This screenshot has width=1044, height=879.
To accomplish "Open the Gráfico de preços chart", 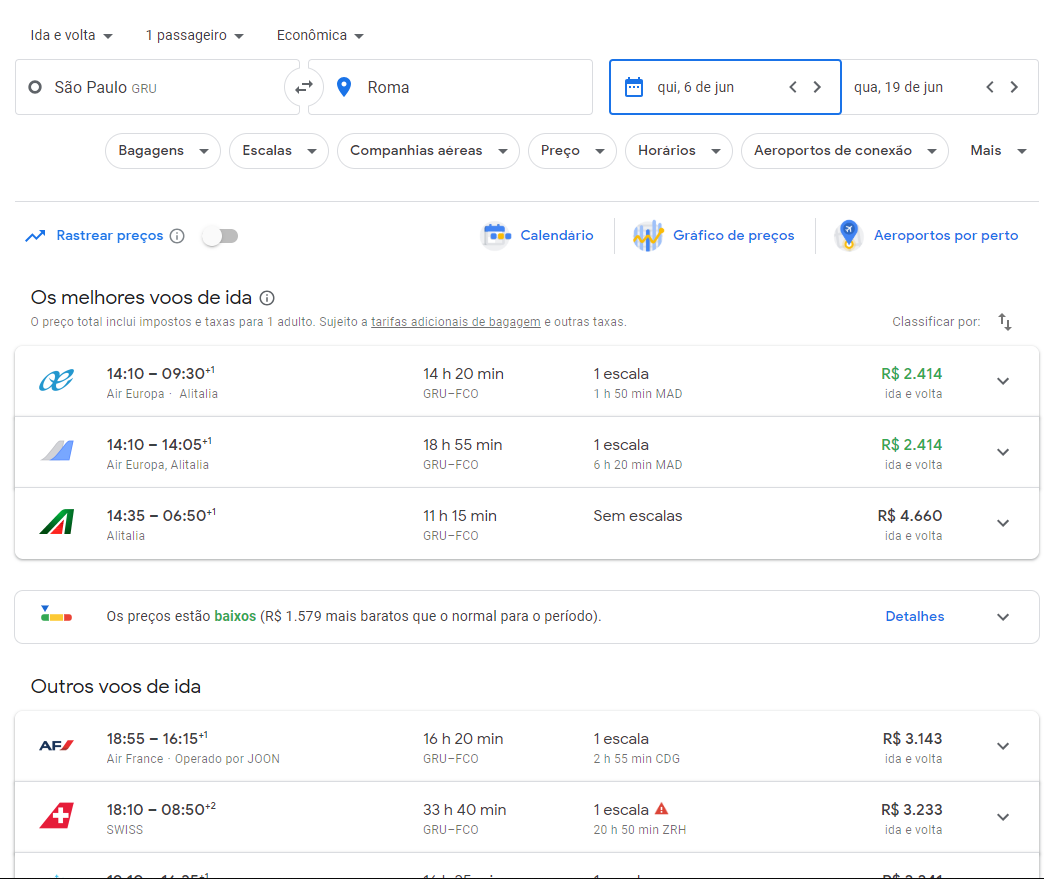I will pyautogui.click(x=714, y=236).
